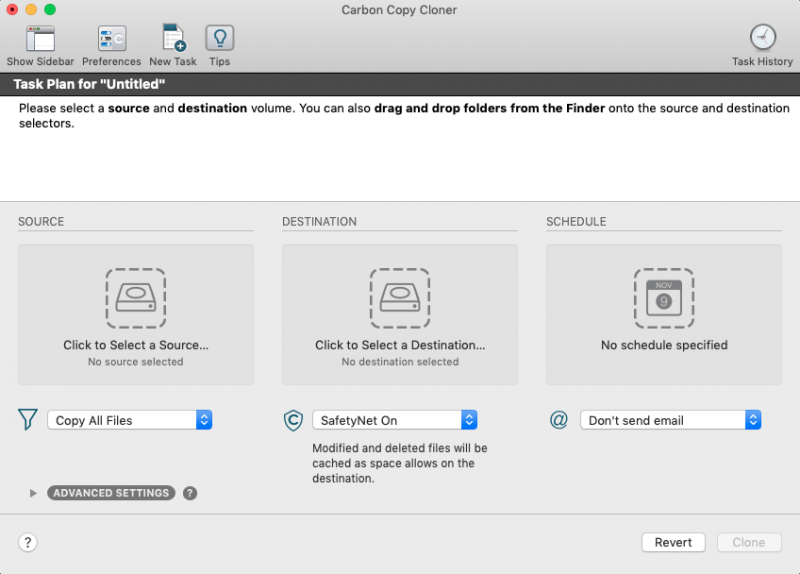This screenshot has width=800, height=574.
Task: Click 'Click to Select a Source...' text
Action: point(136,345)
